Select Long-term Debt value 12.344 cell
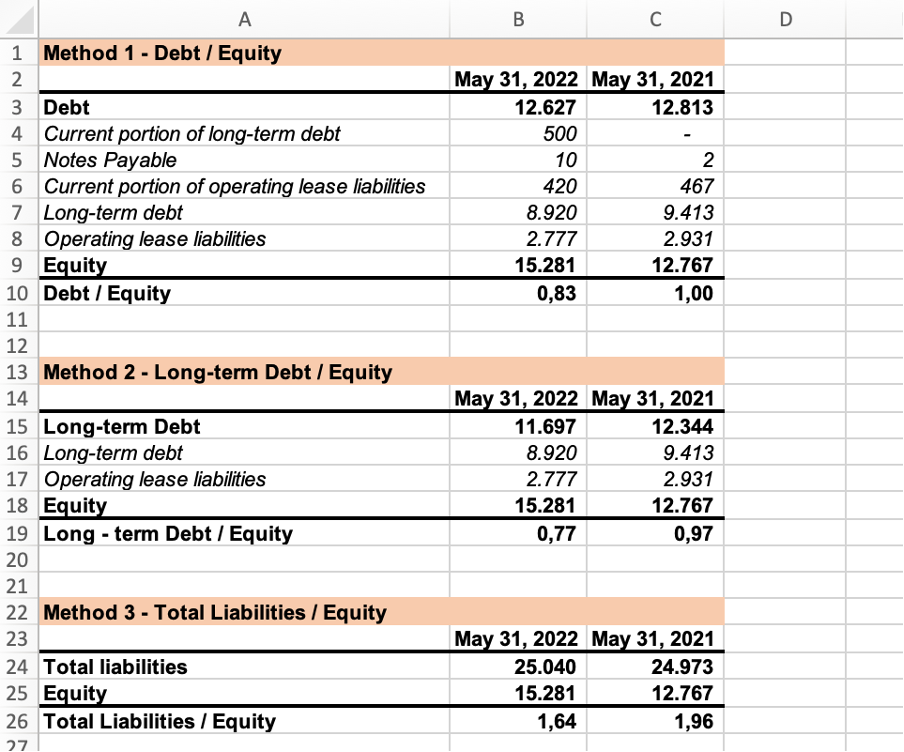Viewport: 904px width, 752px height. pyautogui.click(x=680, y=426)
